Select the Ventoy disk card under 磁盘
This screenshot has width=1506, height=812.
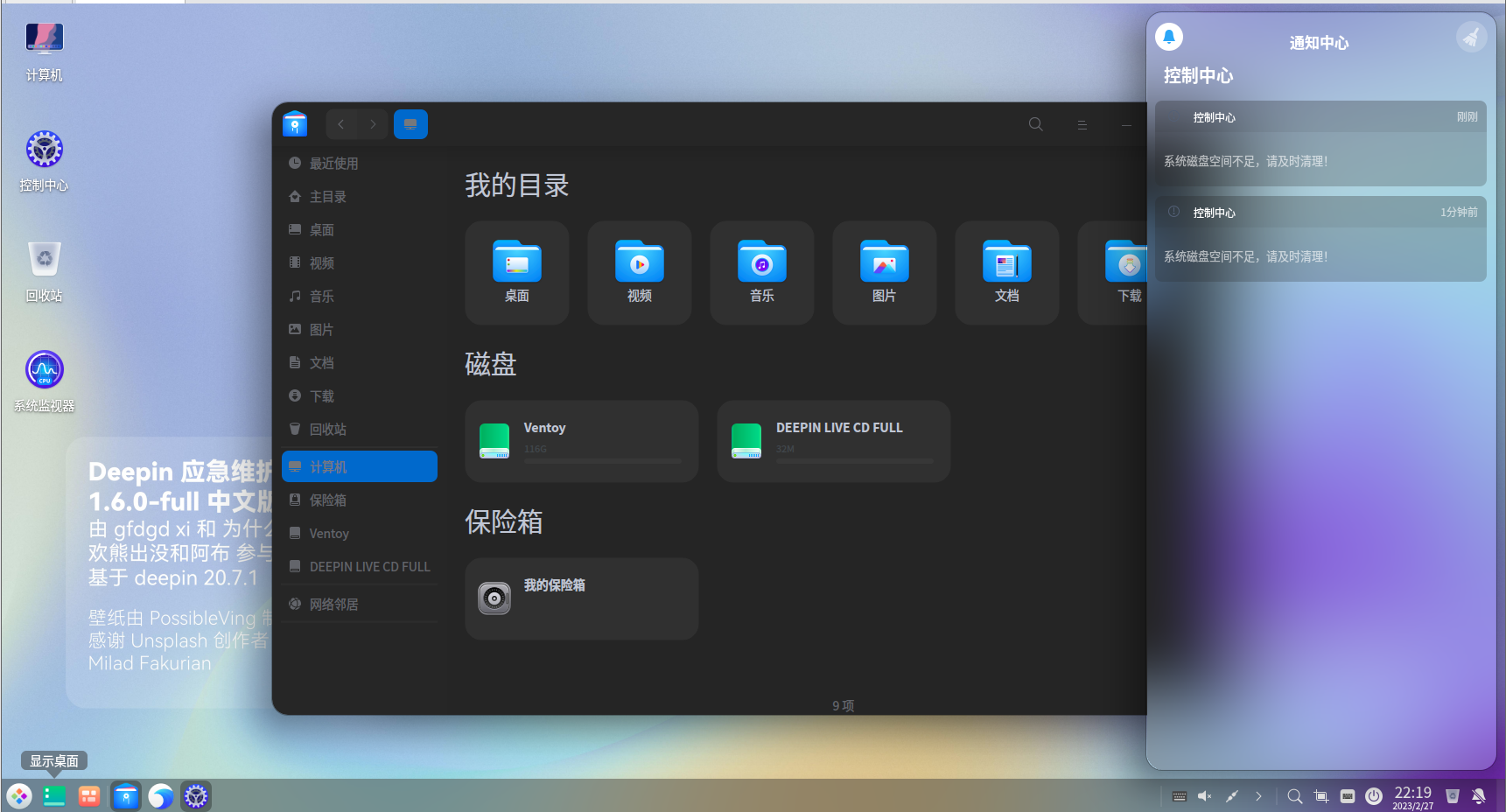(582, 441)
